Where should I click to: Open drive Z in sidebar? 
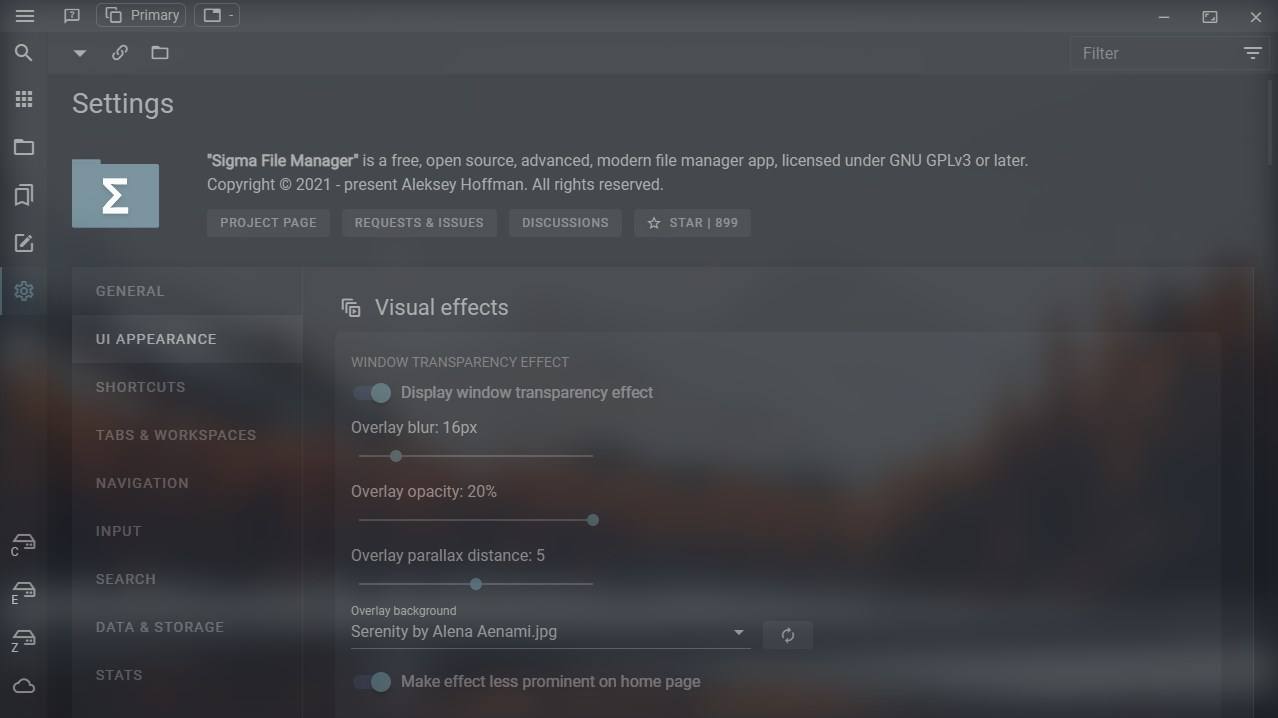[24, 640]
